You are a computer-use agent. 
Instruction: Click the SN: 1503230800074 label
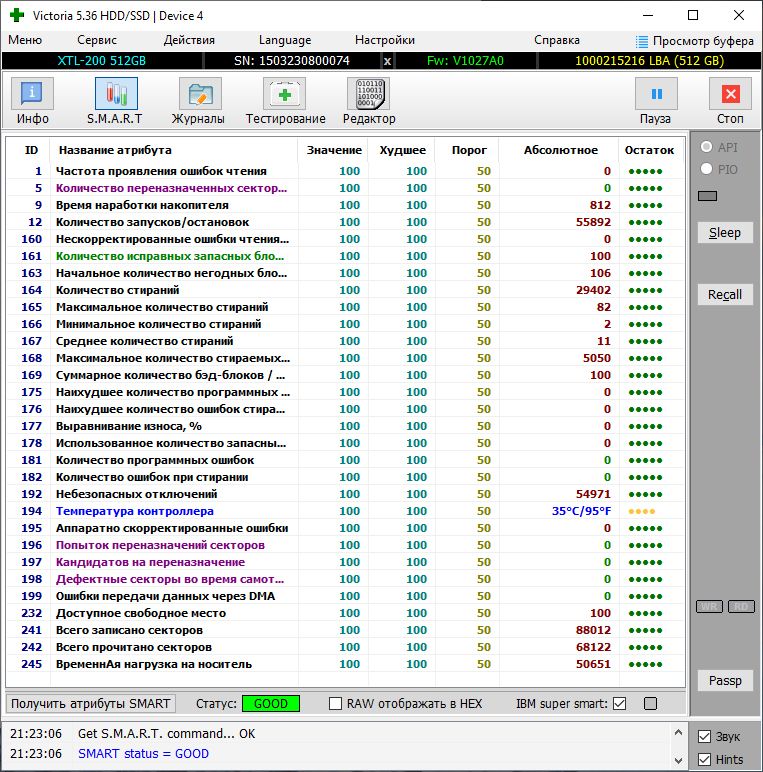pos(291,61)
